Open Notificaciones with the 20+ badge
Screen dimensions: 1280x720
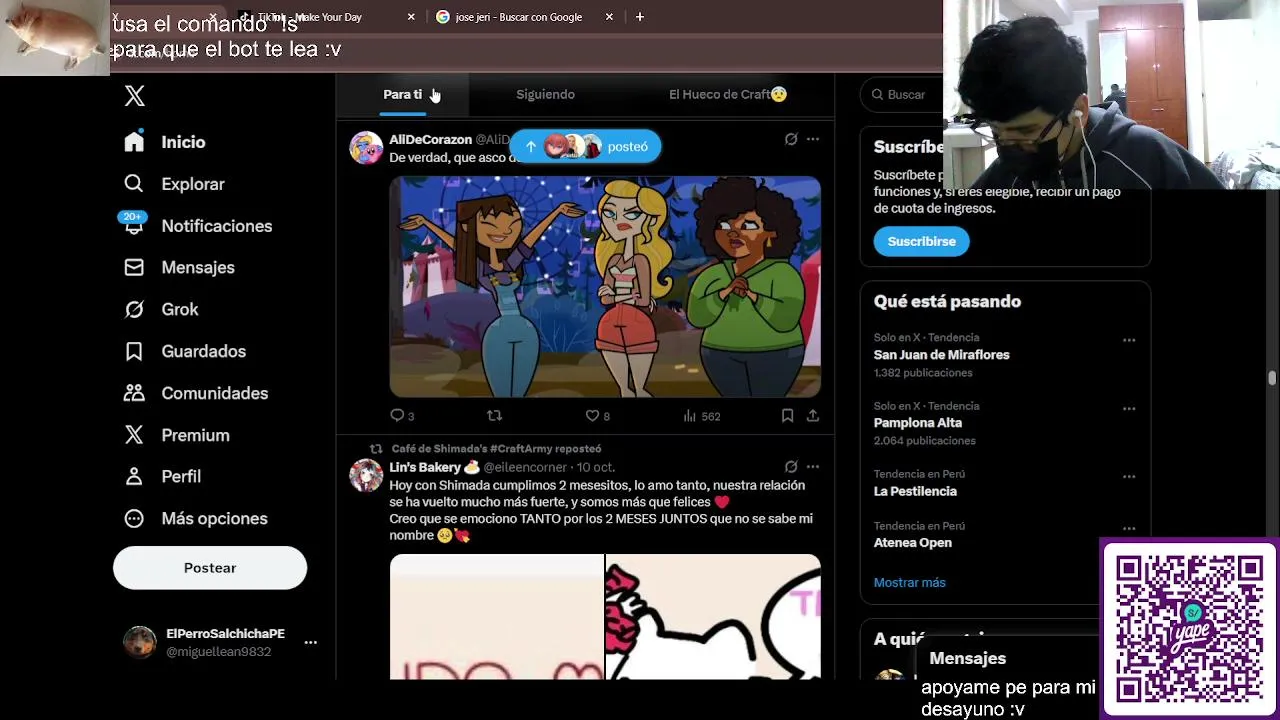click(198, 225)
